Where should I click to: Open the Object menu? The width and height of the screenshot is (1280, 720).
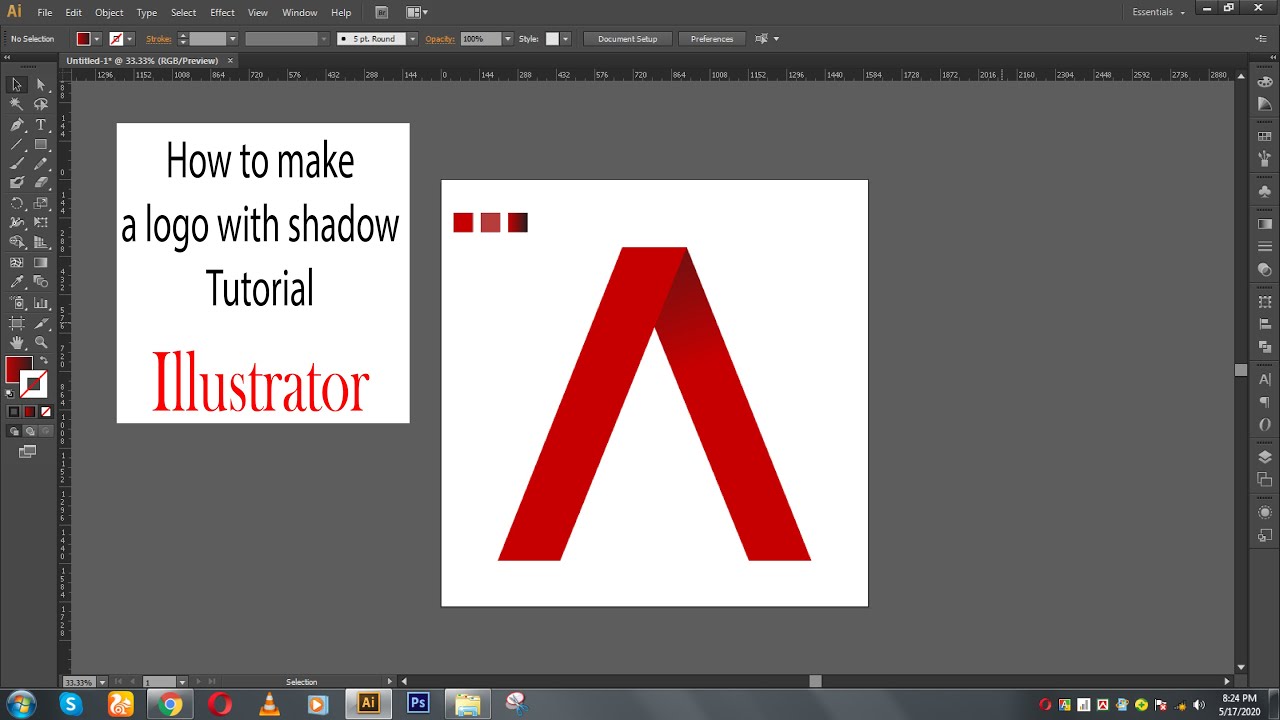109,13
